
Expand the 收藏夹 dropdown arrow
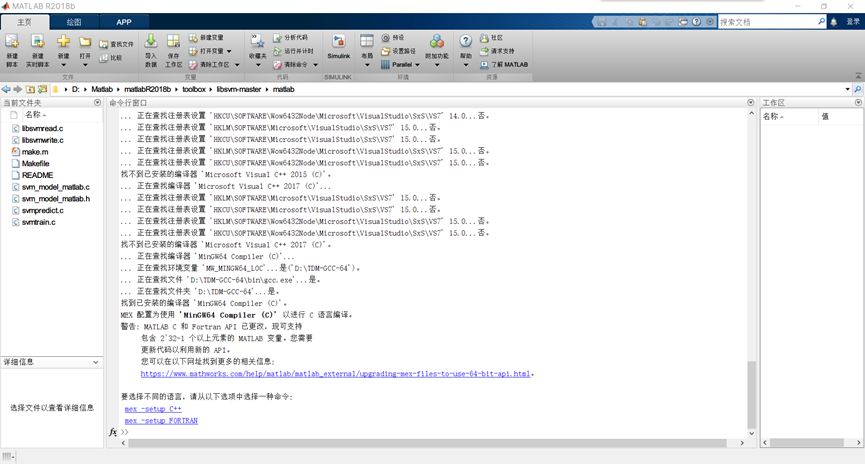(x=258, y=65)
